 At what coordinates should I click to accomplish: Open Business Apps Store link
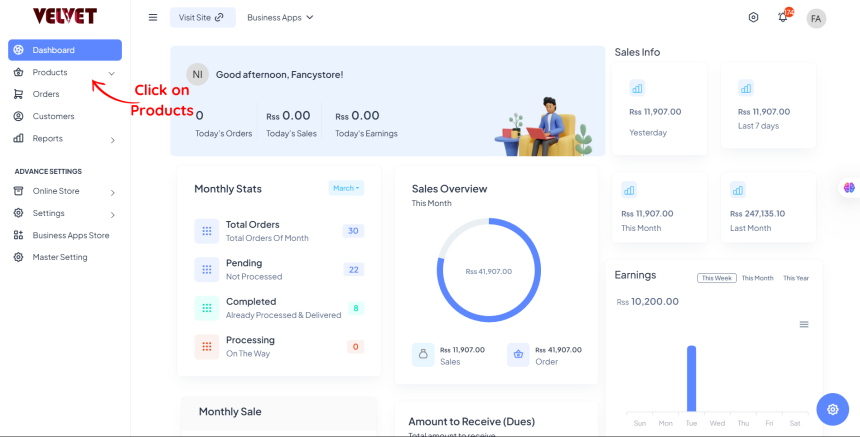[70, 235]
